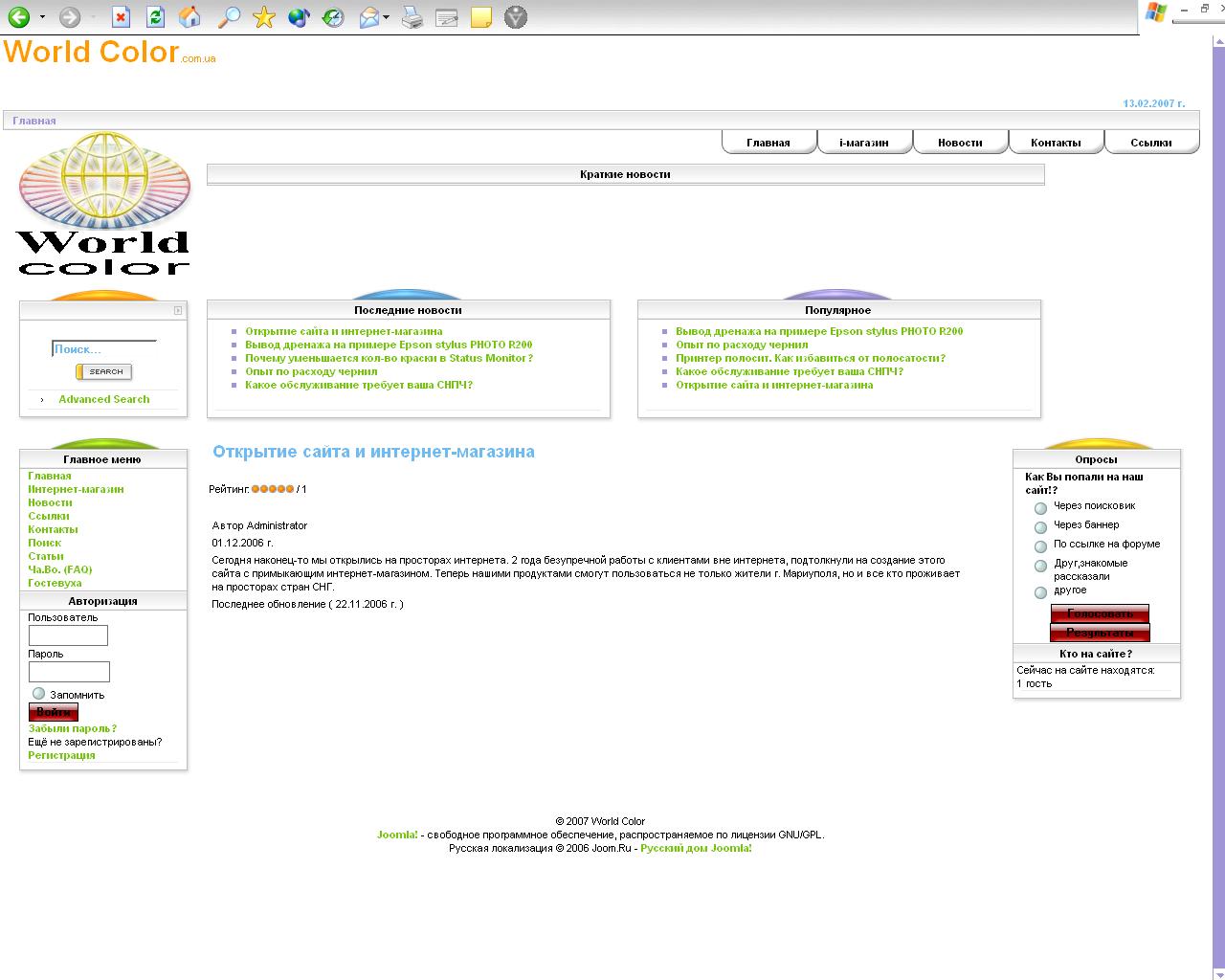Click the Регистрация link
This screenshot has height=980, width=1225.
pyautogui.click(x=61, y=755)
